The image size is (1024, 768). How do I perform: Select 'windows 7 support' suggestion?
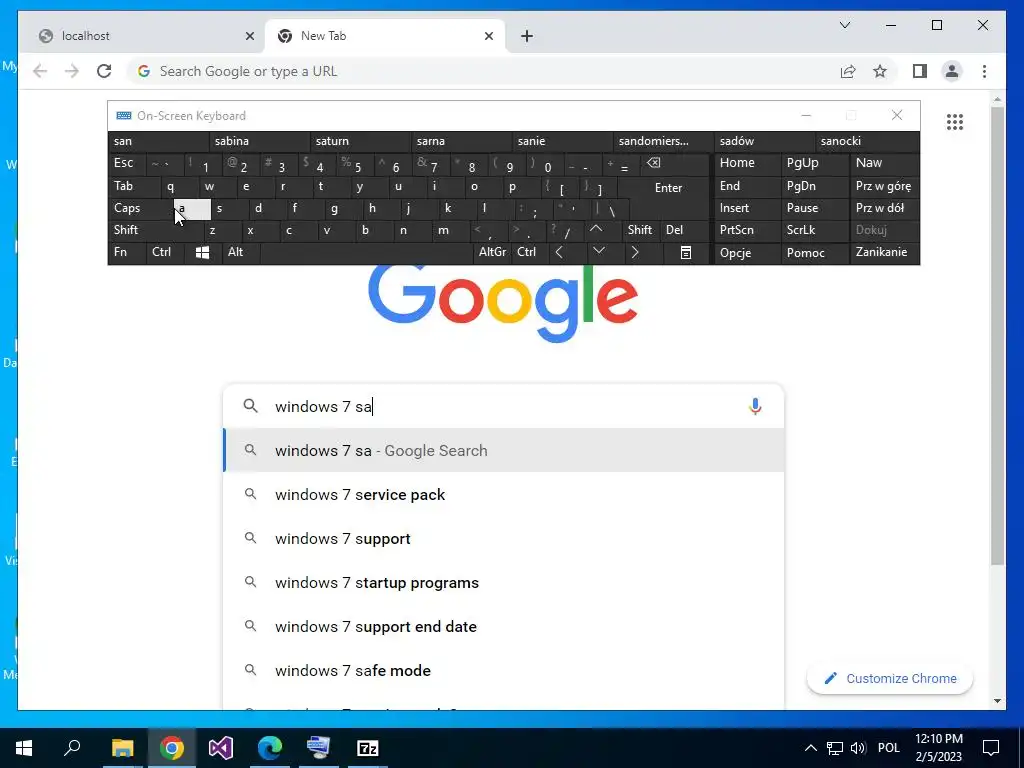pyautogui.click(x=504, y=539)
